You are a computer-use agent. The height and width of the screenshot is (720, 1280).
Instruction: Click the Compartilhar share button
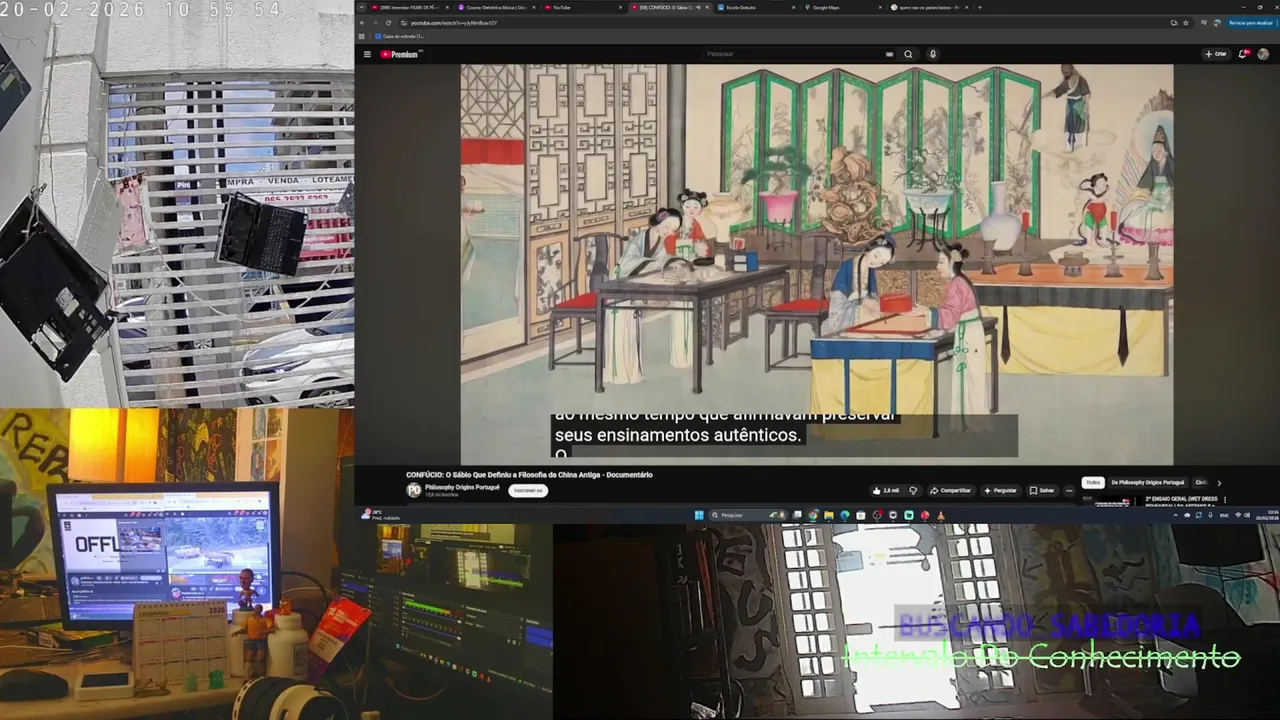[950, 490]
